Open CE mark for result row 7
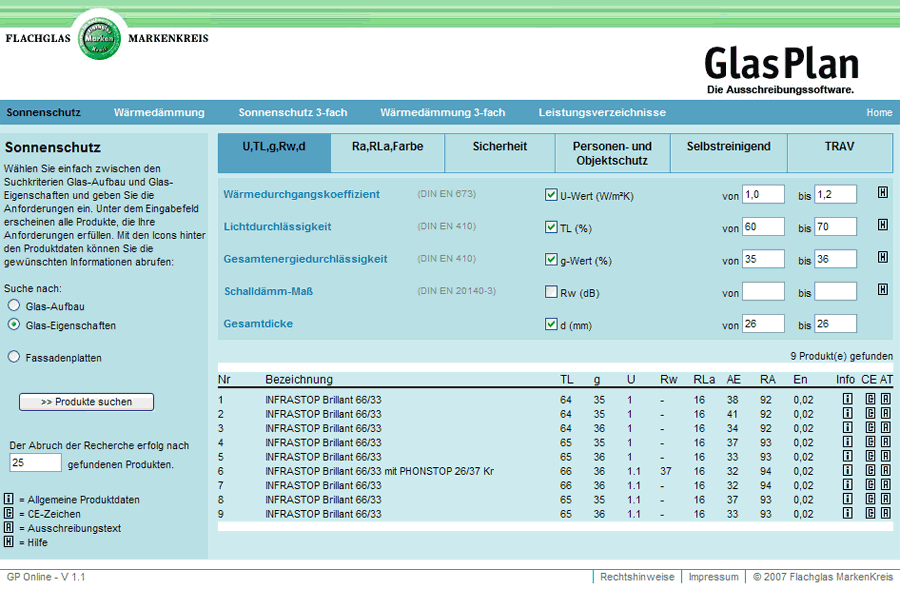This screenshot has height=589, width=900. pyautogui.click(x=871, y=485)
